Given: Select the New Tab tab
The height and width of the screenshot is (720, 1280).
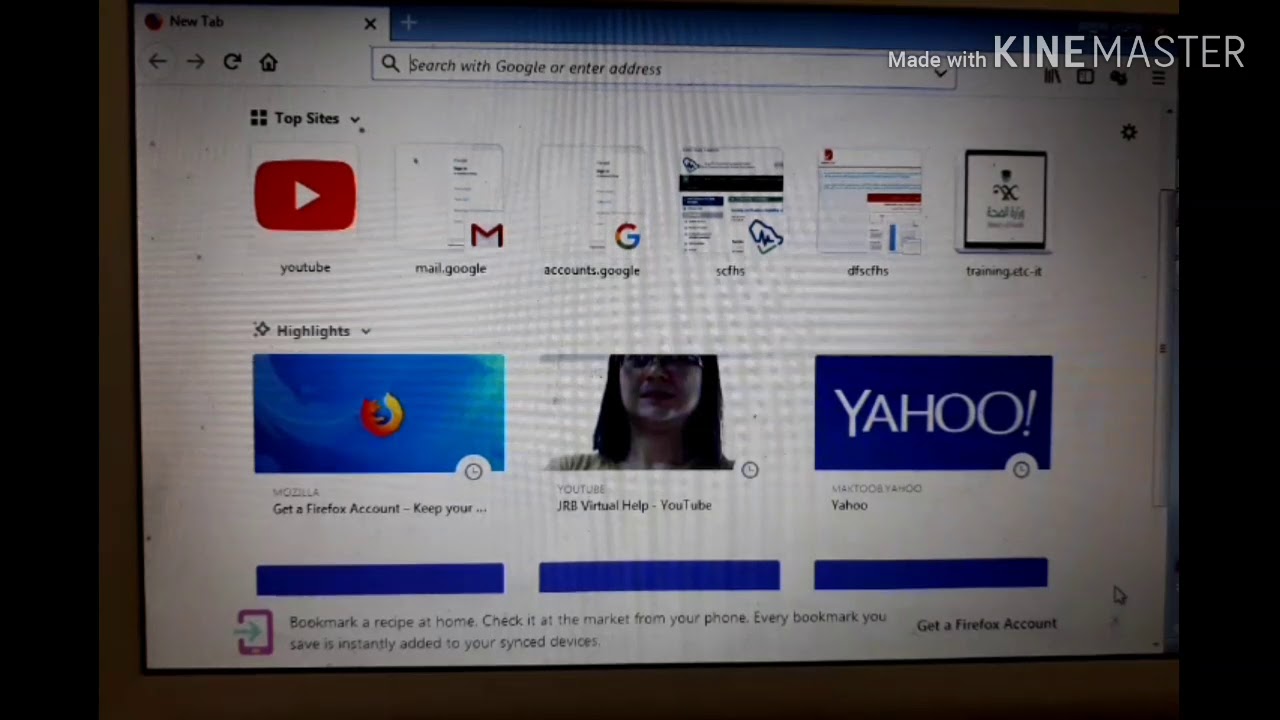Looking at the screenshot, I should [x=262, y=22].
